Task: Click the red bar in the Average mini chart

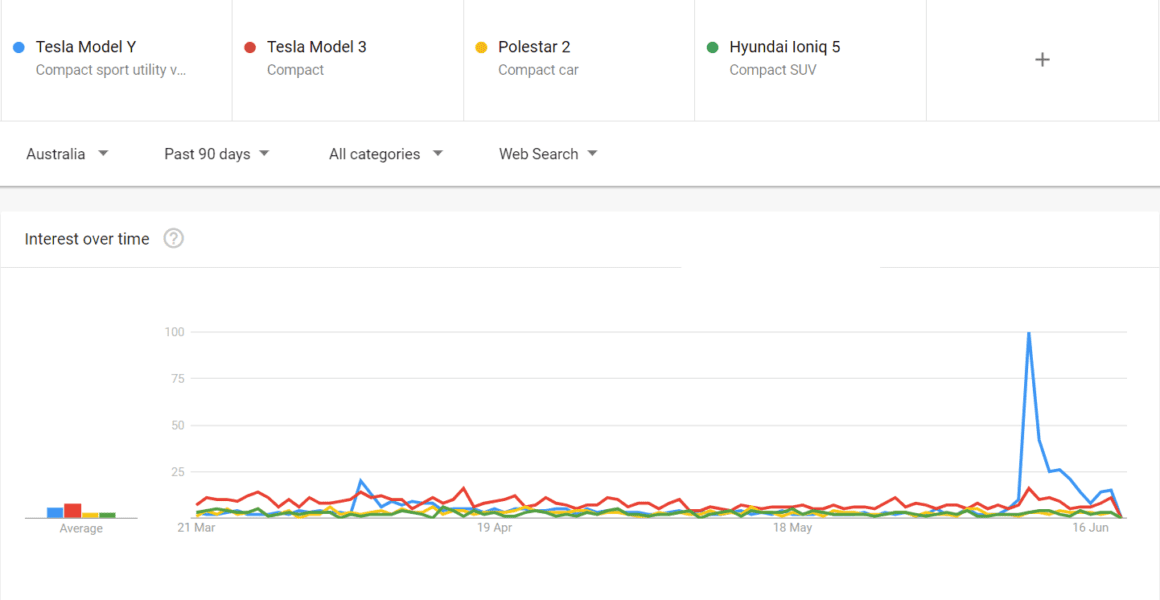Action: point(72,509)
